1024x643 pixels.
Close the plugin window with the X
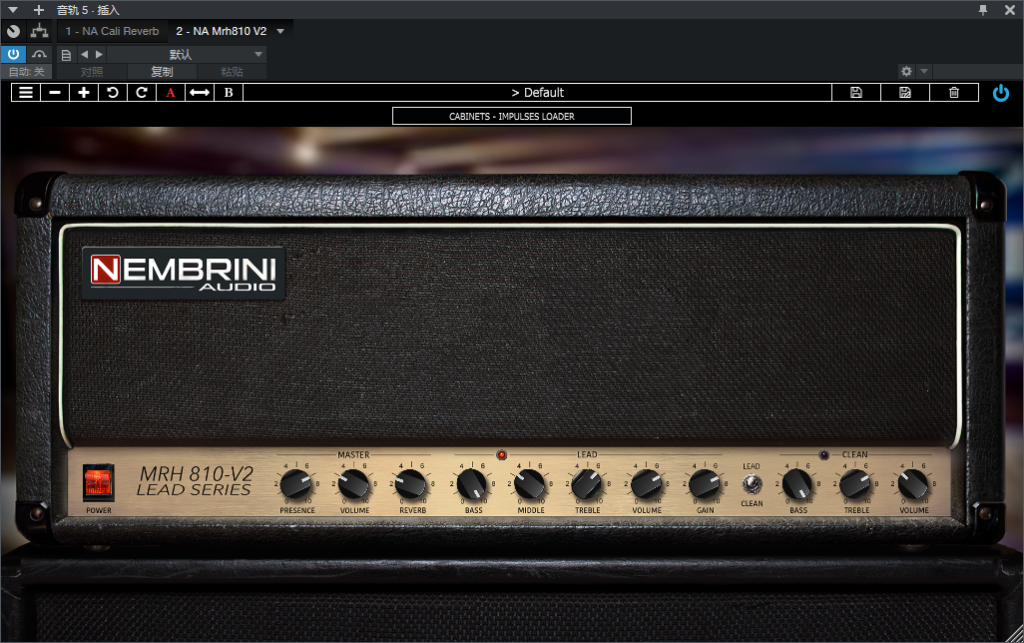click(1010, 10)
